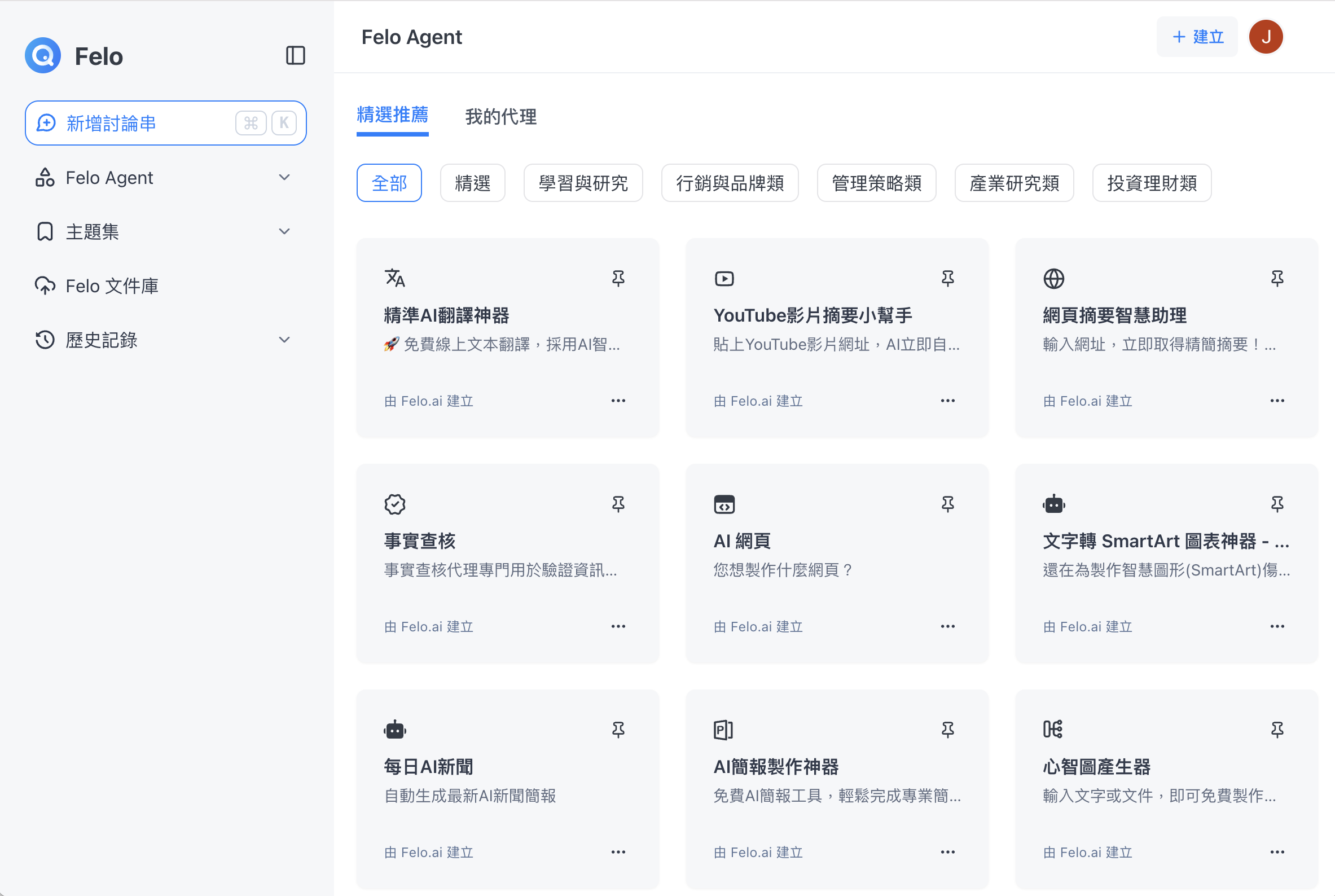1335x896 pixels.
Task: Switch to the 我的代理 tab
Action: 500,117
